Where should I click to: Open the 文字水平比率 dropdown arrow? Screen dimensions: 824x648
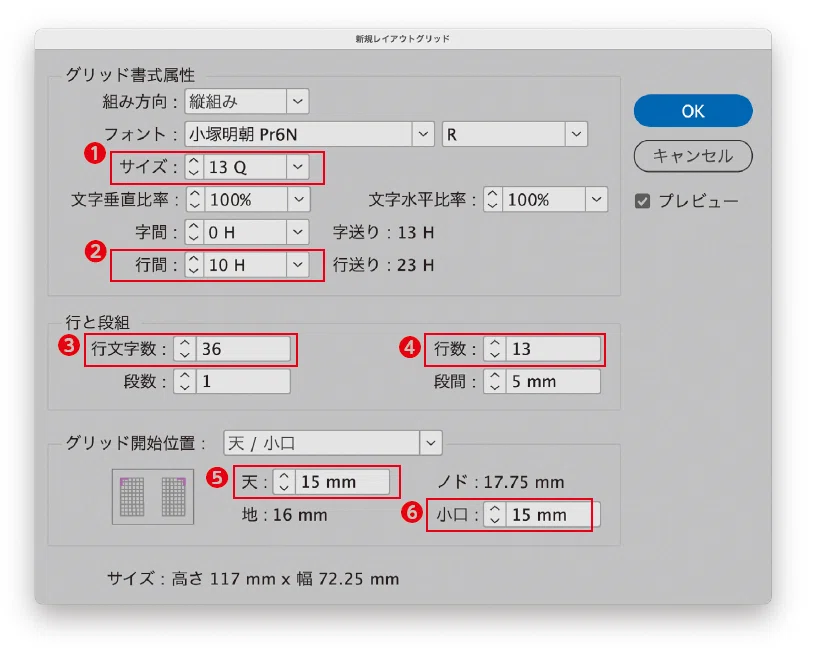click(x=596, y=200)
